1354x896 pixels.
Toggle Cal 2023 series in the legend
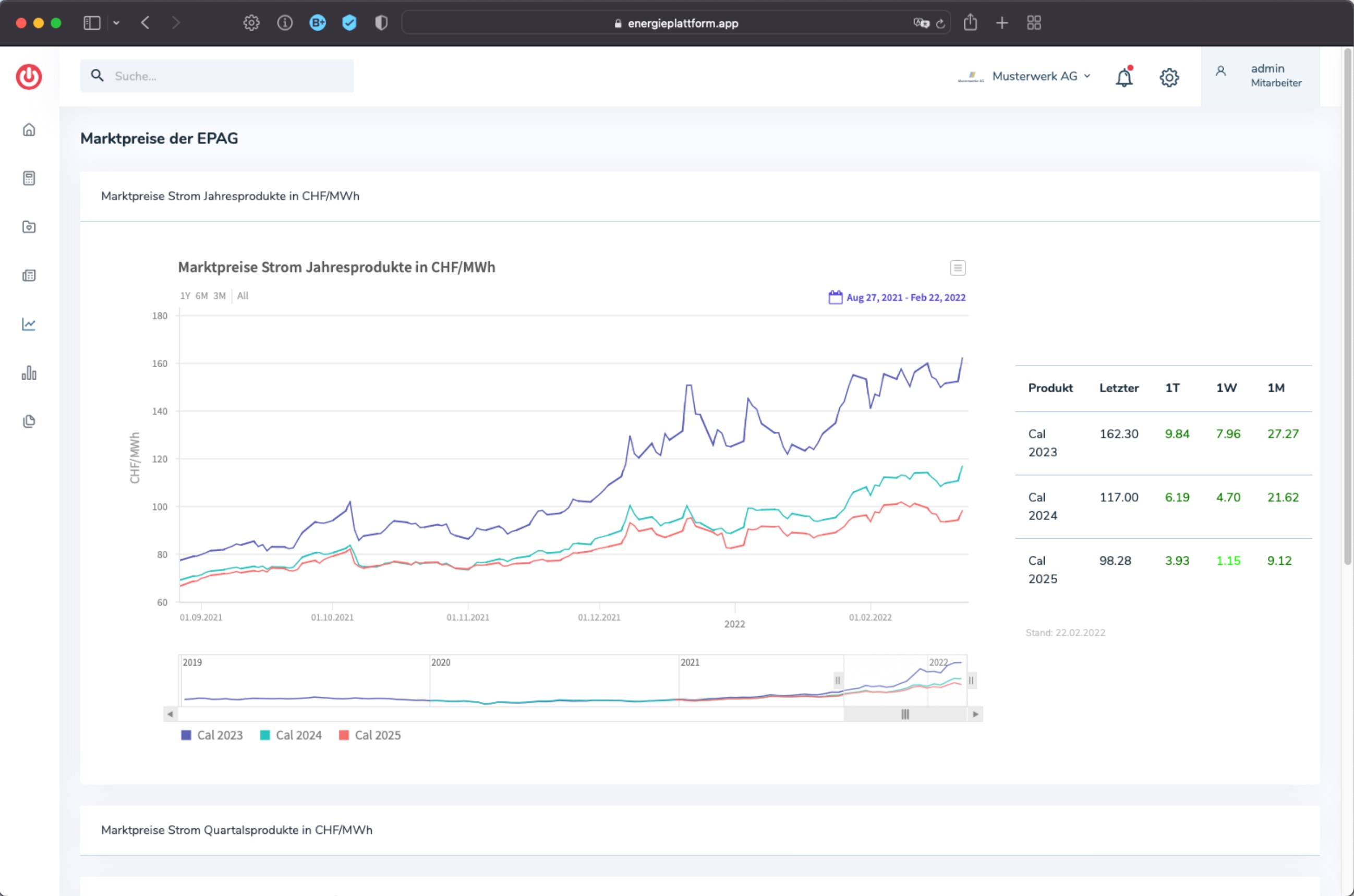click(212, 735)
